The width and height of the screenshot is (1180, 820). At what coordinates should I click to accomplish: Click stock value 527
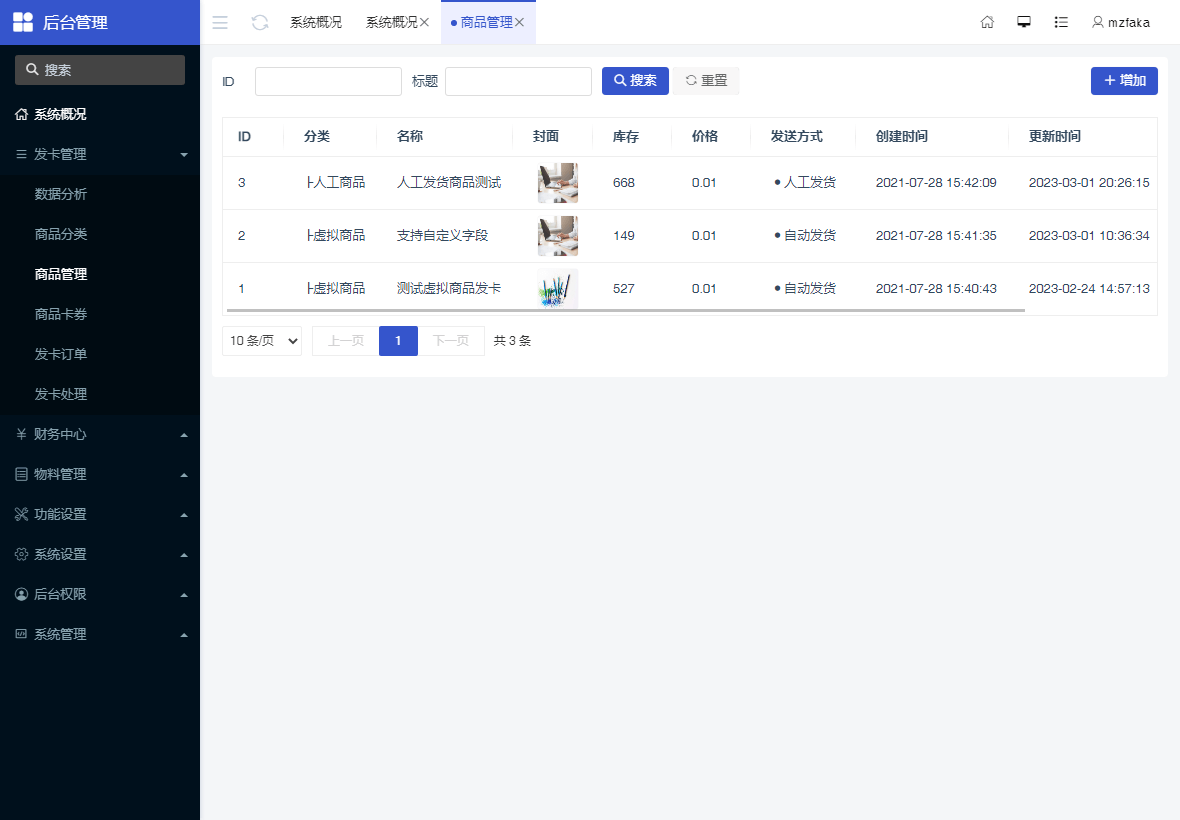[x=624, y=288]
